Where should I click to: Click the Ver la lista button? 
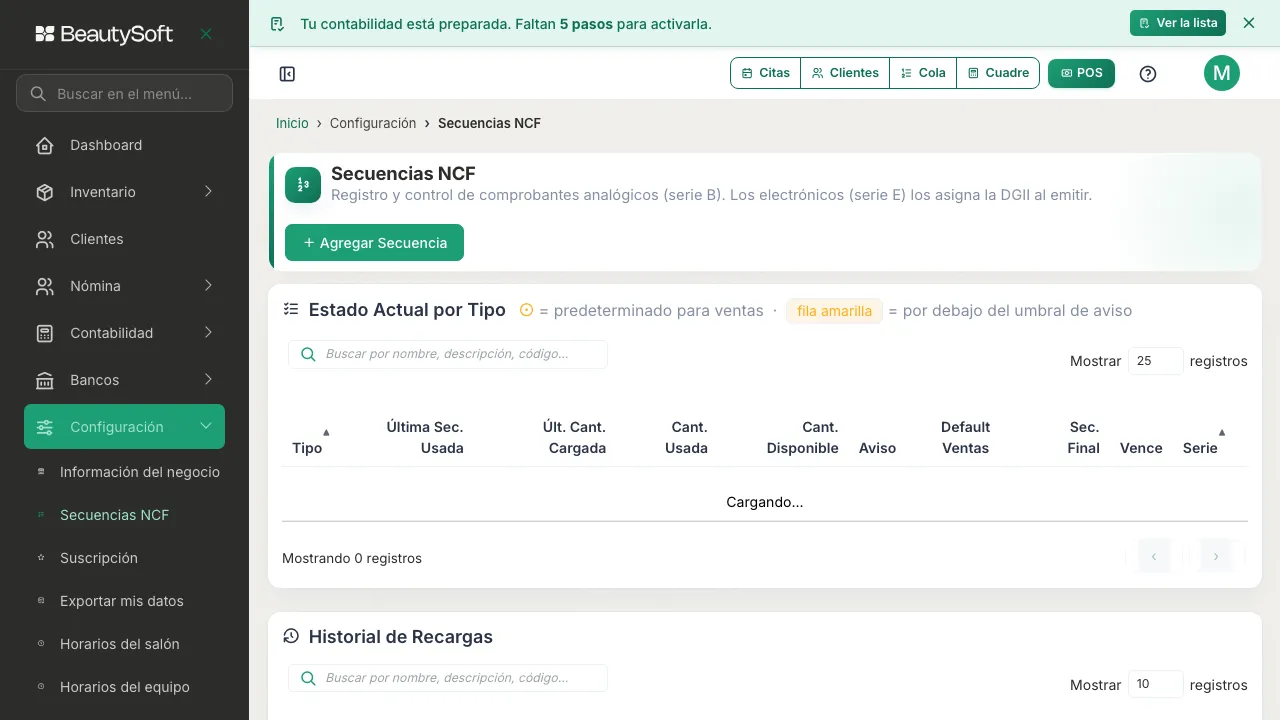point(1178,23)
